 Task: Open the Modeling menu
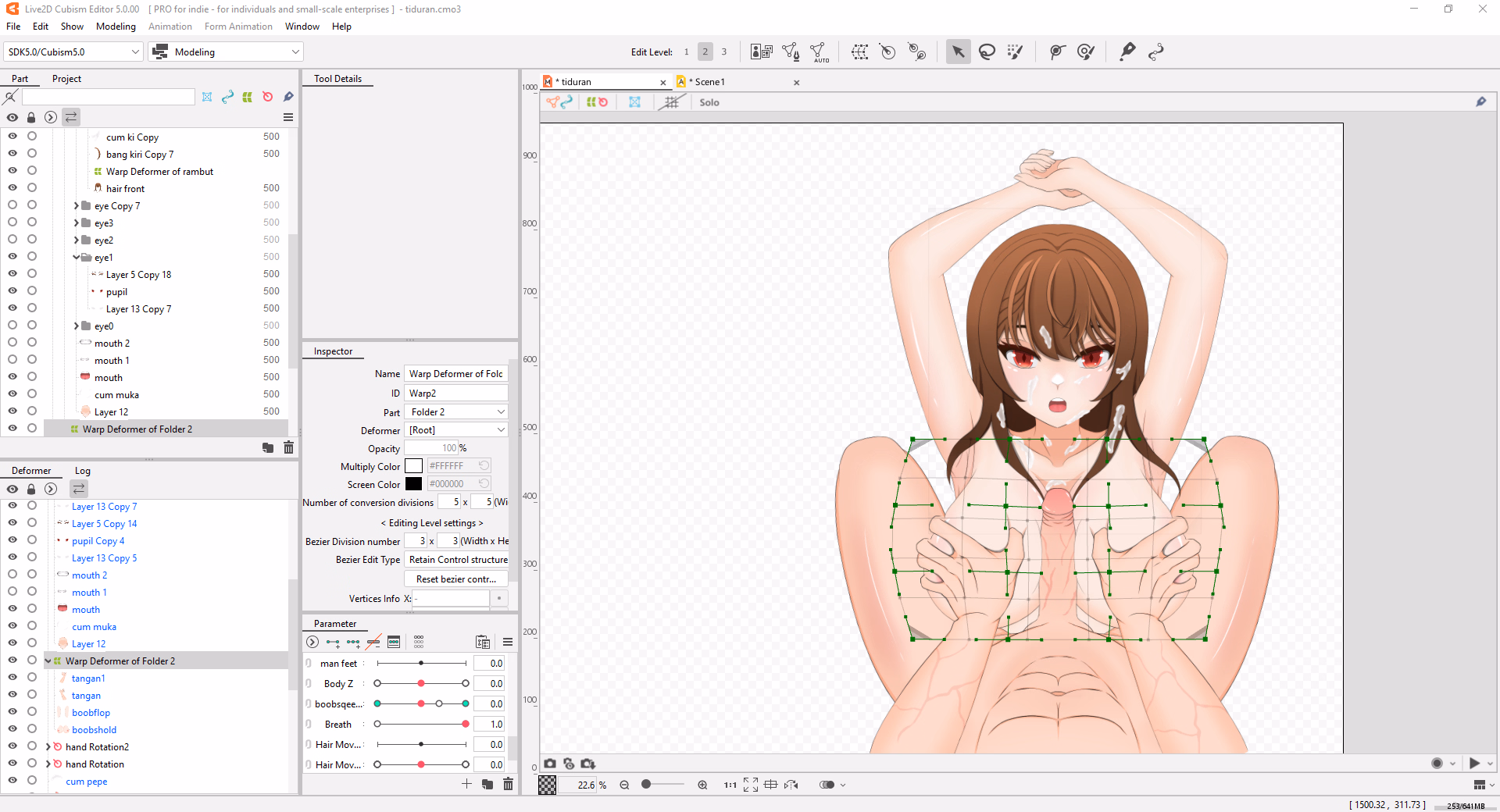click(116, 27)
